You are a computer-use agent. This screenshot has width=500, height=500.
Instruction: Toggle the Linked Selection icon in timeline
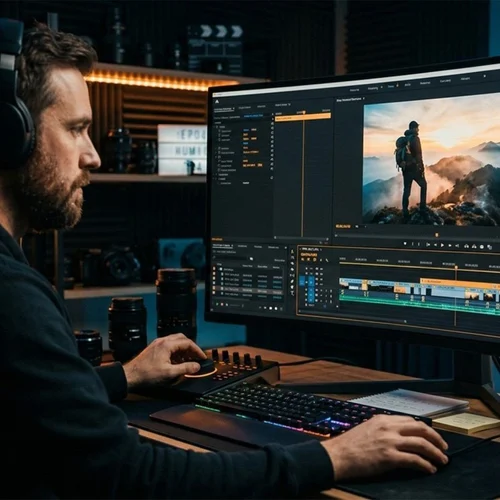pos(314,259)
